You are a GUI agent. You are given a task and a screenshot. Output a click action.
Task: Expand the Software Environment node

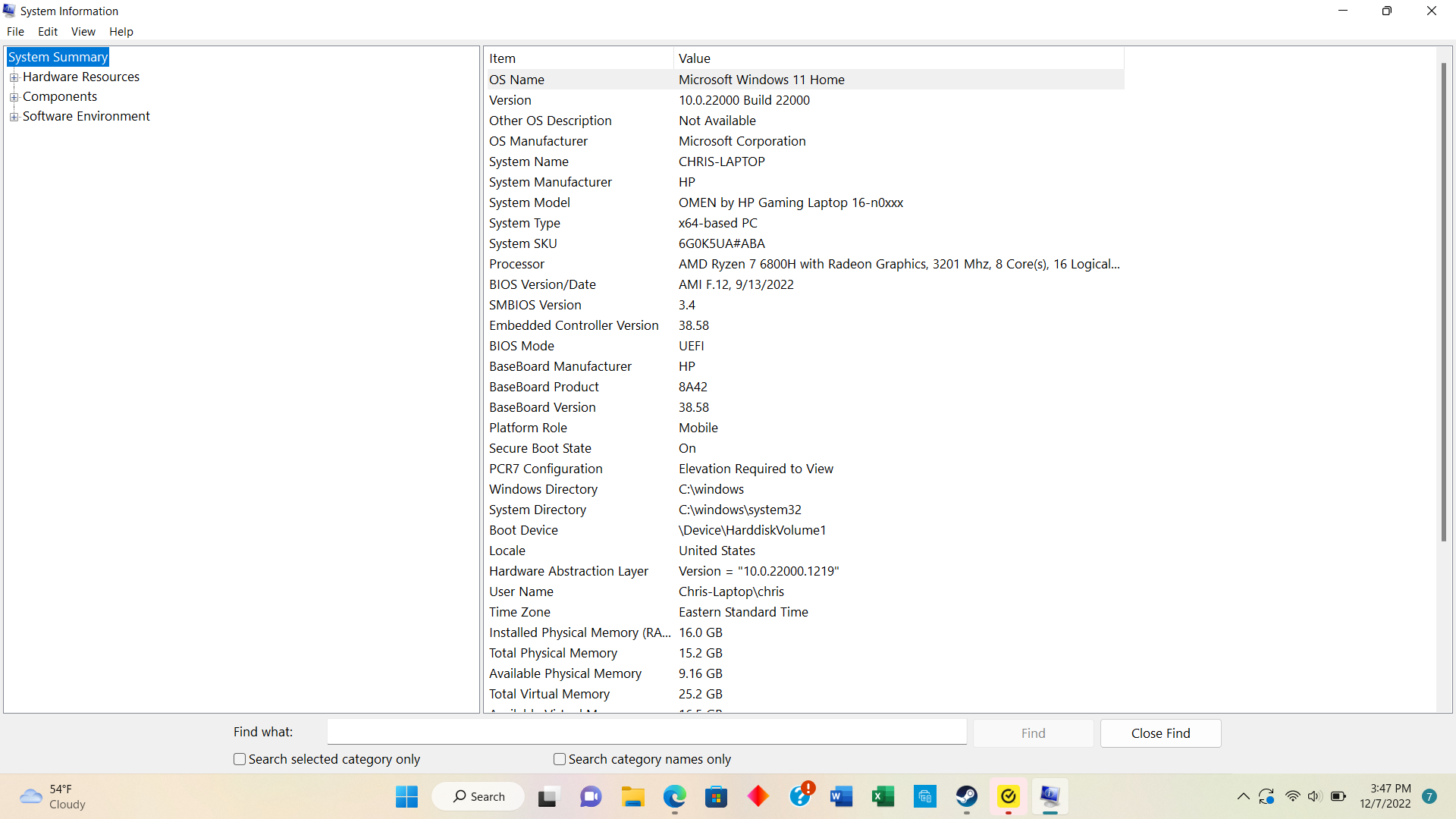tap(14, 116)
